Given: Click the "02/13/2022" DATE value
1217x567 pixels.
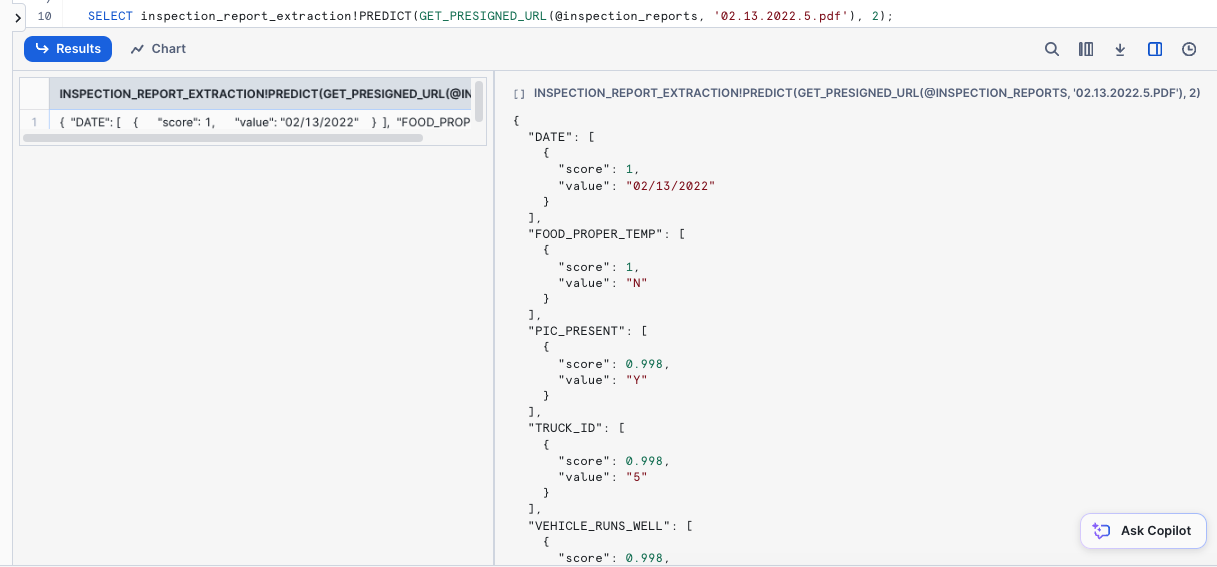Looking at the screenshot, I should click(x=671, y=185).
